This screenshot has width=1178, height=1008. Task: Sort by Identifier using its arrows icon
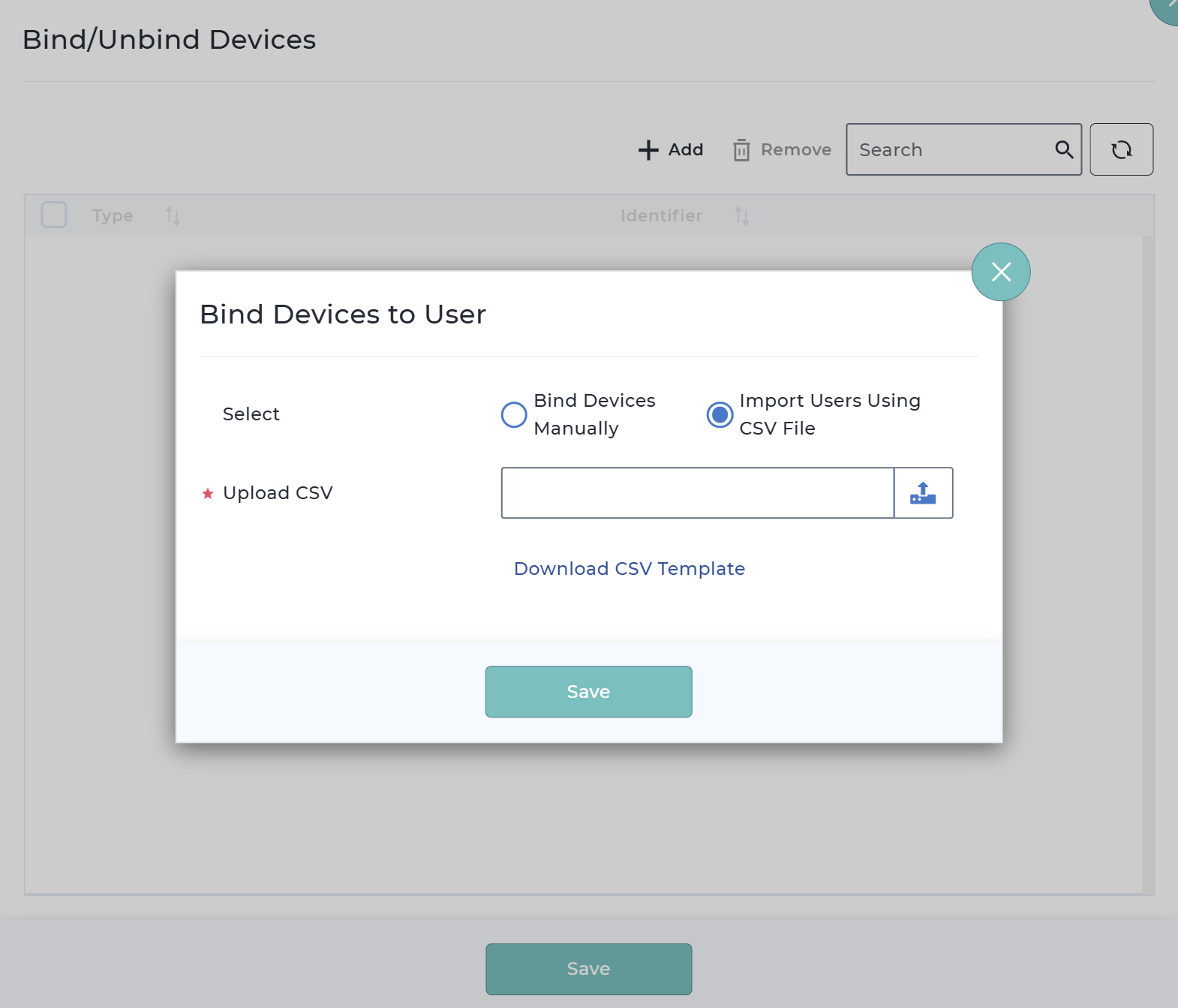coord(741,216)
